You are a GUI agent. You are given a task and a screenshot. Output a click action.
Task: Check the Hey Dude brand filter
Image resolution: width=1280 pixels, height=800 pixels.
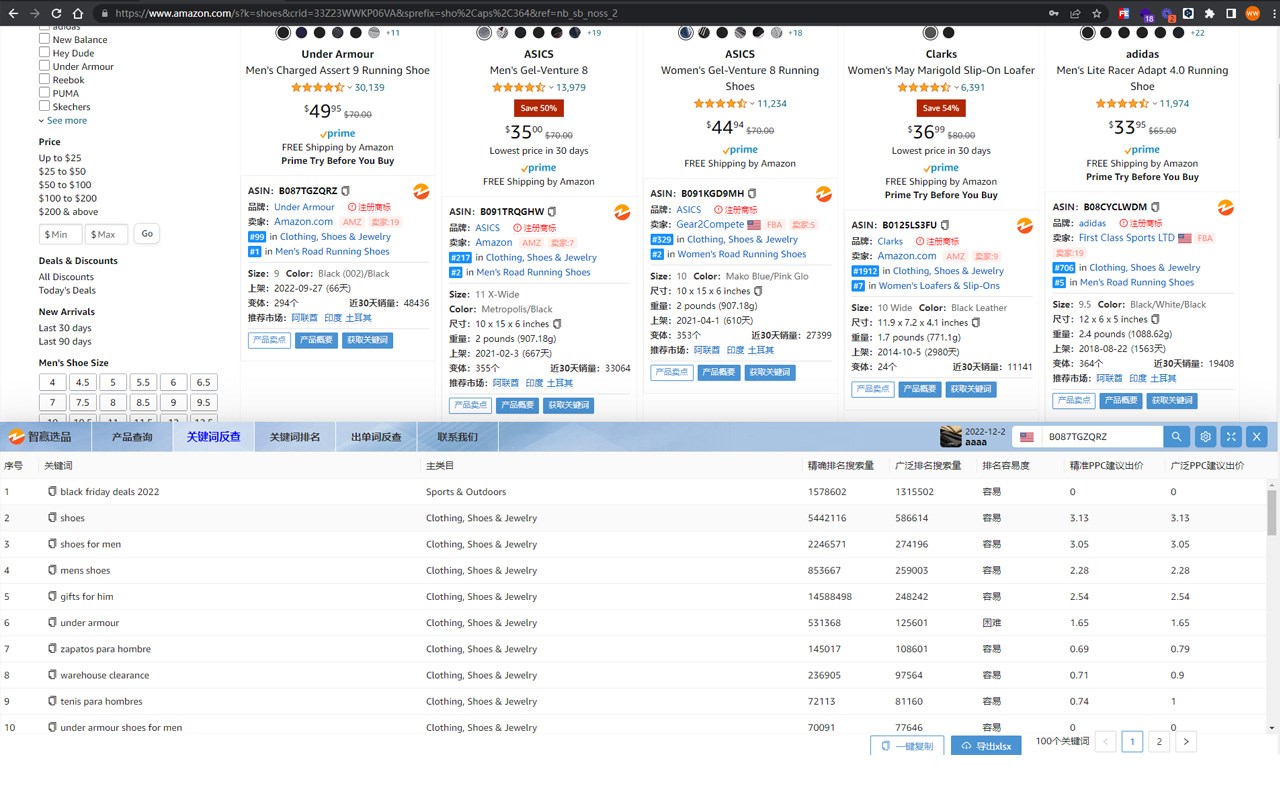(x=44, y=53)
